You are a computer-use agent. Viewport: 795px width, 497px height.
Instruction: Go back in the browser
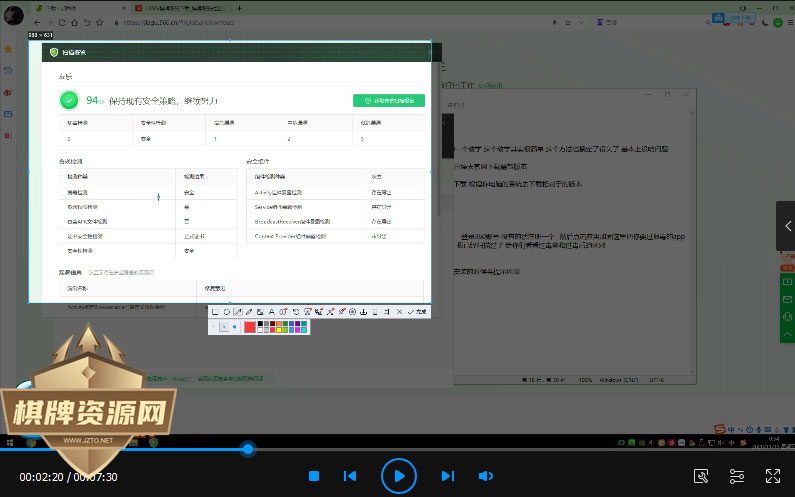point(37,22)
